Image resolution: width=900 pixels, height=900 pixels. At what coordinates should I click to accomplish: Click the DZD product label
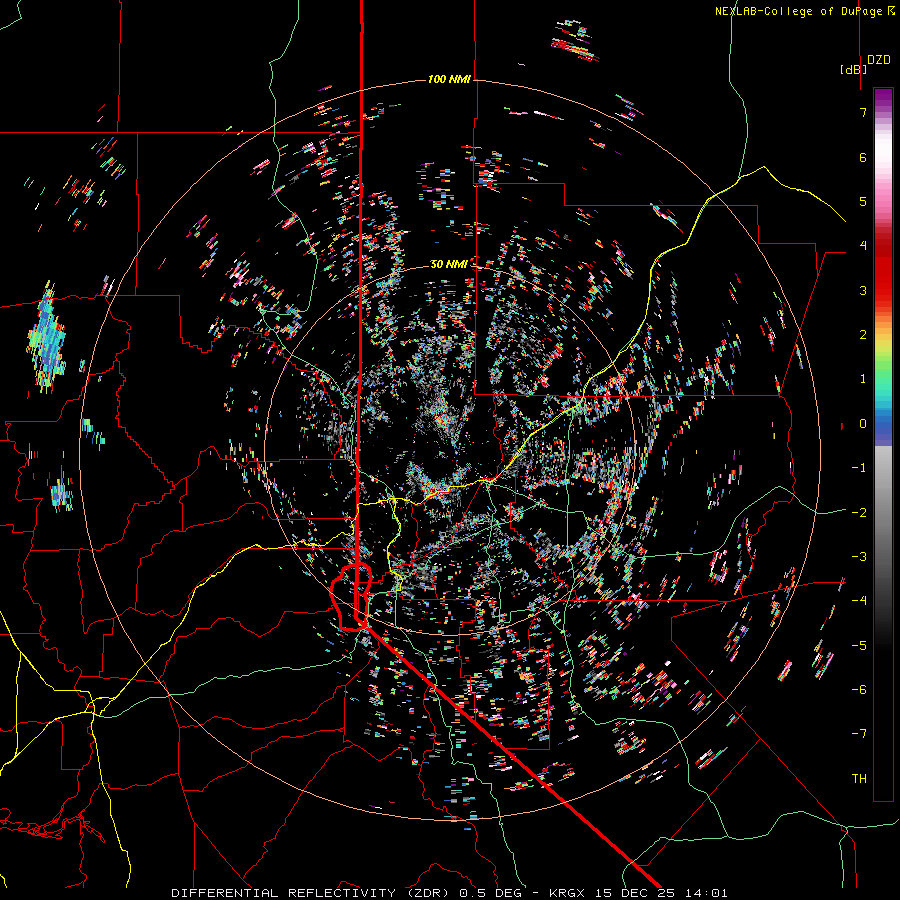[x=879, y=60]
